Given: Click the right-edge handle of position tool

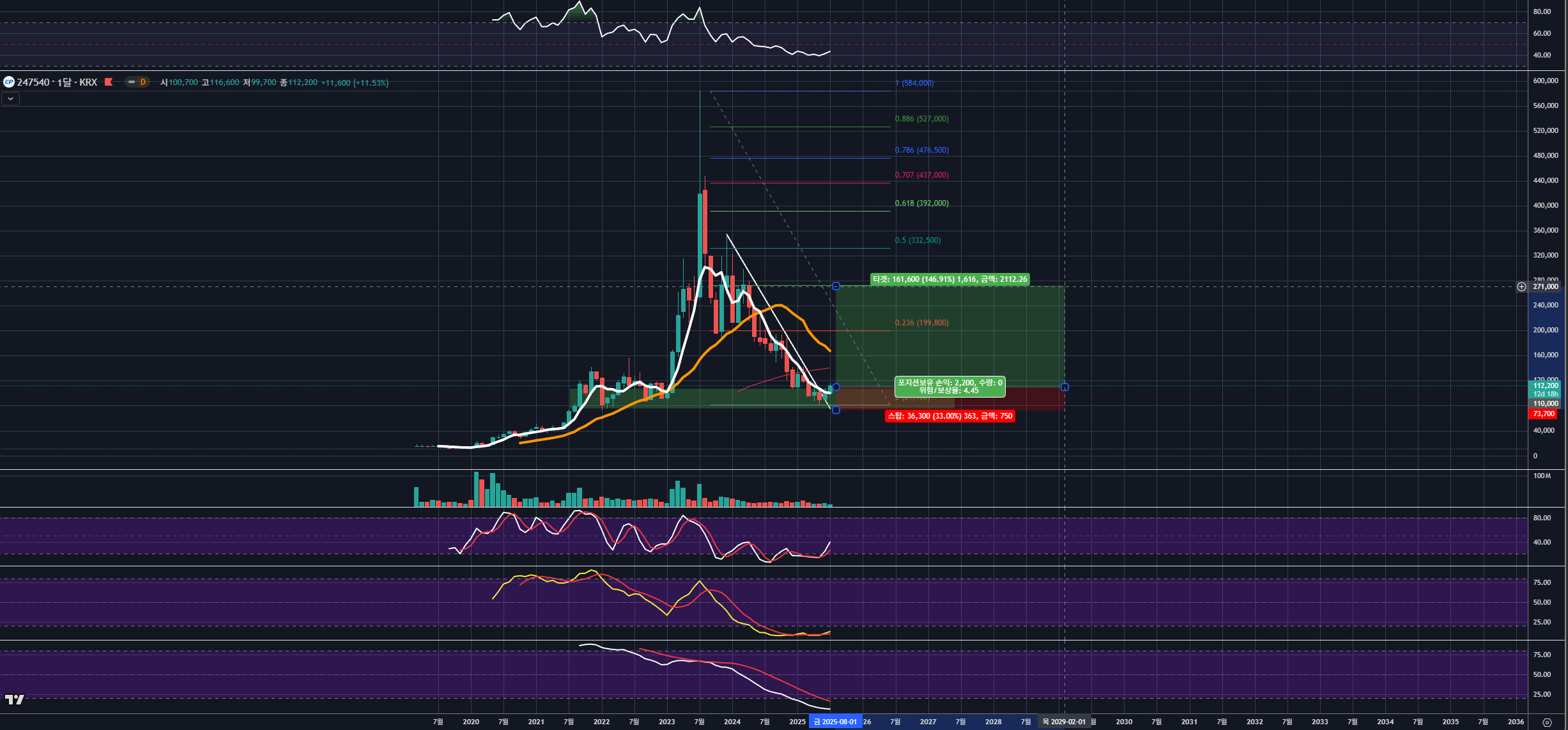Looking at the screenshot, I should click(1065, 387).
